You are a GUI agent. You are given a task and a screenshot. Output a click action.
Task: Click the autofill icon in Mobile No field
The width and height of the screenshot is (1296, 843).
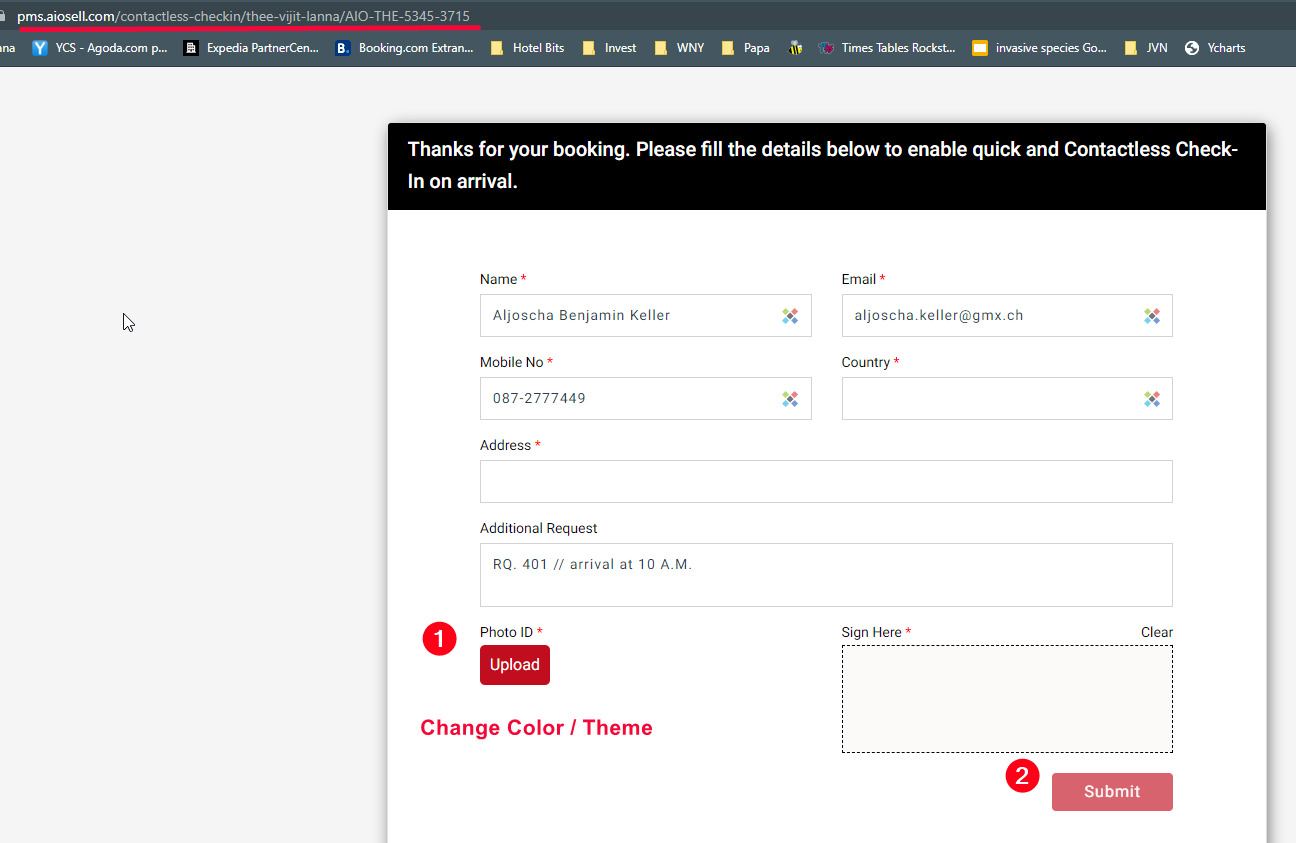[x=790, y=399]
